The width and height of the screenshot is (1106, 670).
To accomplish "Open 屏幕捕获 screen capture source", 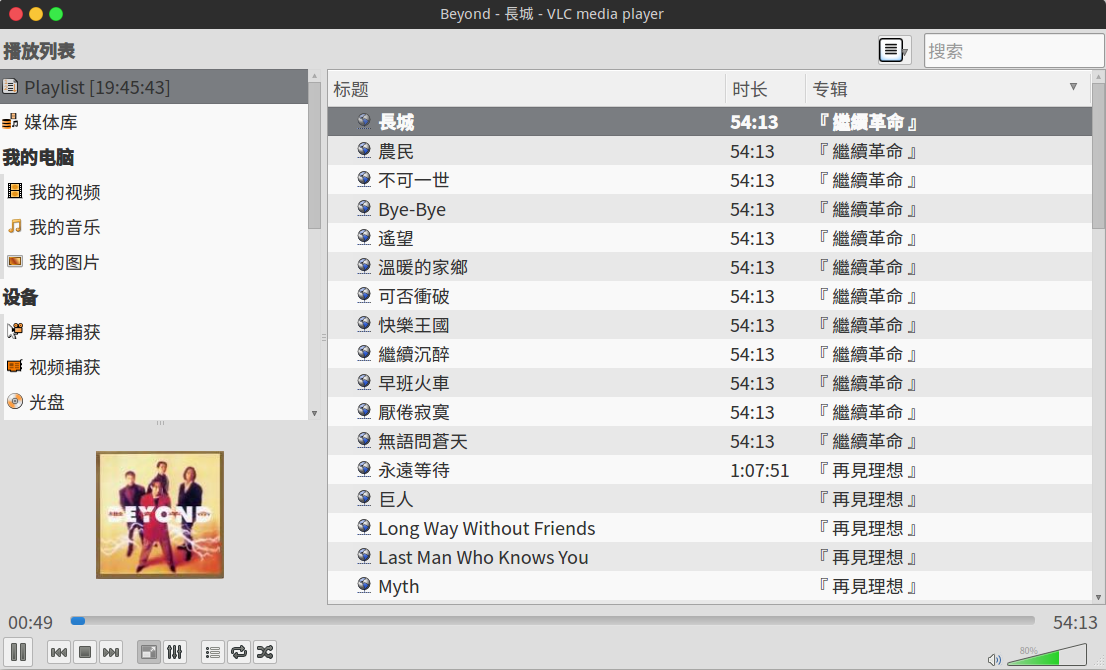I will tap(64, 332).
